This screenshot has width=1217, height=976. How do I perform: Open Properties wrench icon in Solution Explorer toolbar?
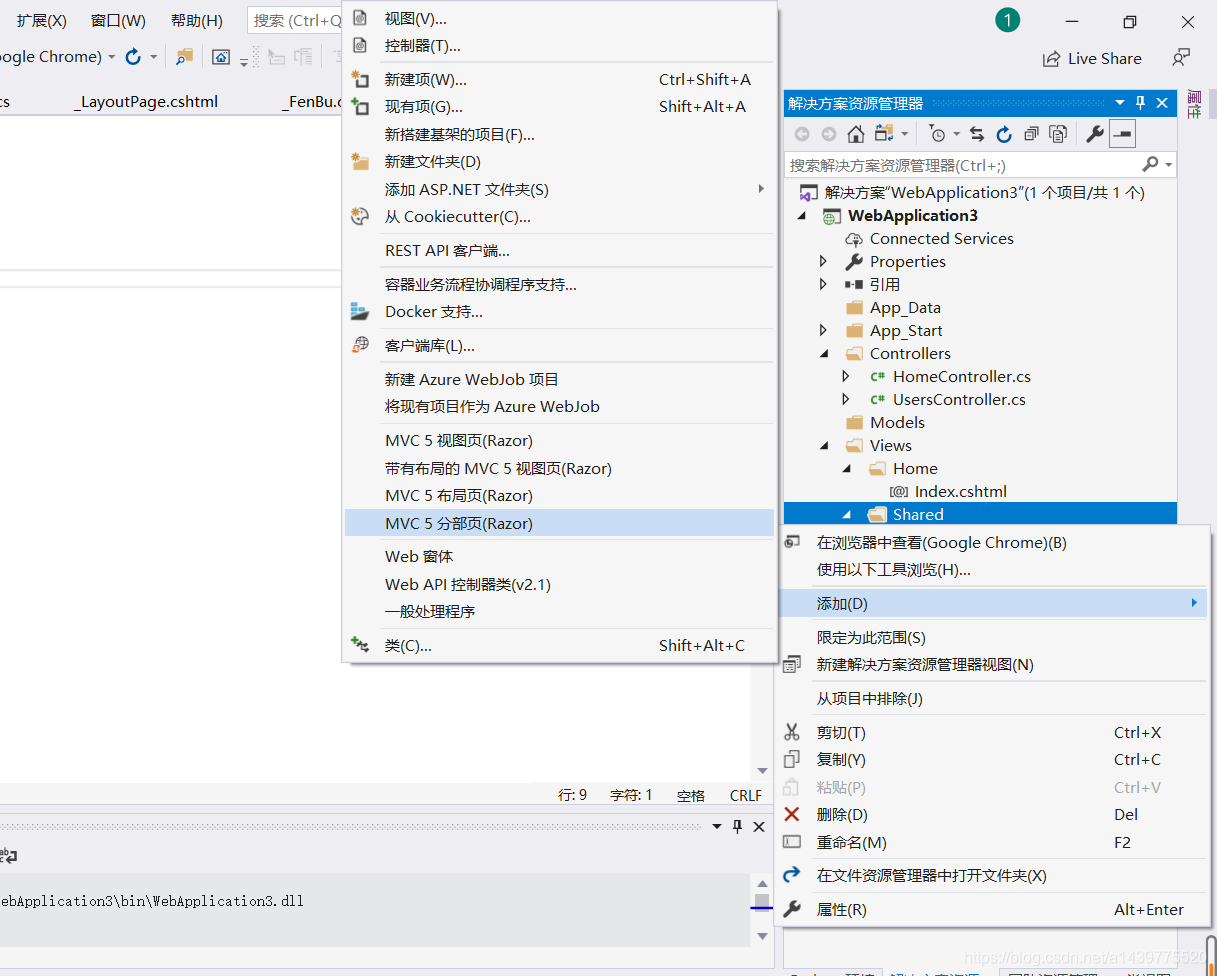1095,134
